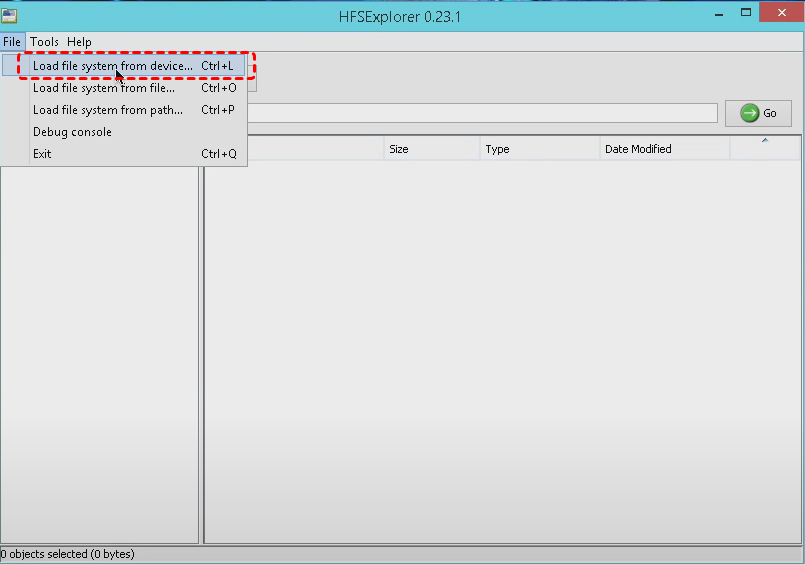Click the empty folder tree panel

click(99, 350)
